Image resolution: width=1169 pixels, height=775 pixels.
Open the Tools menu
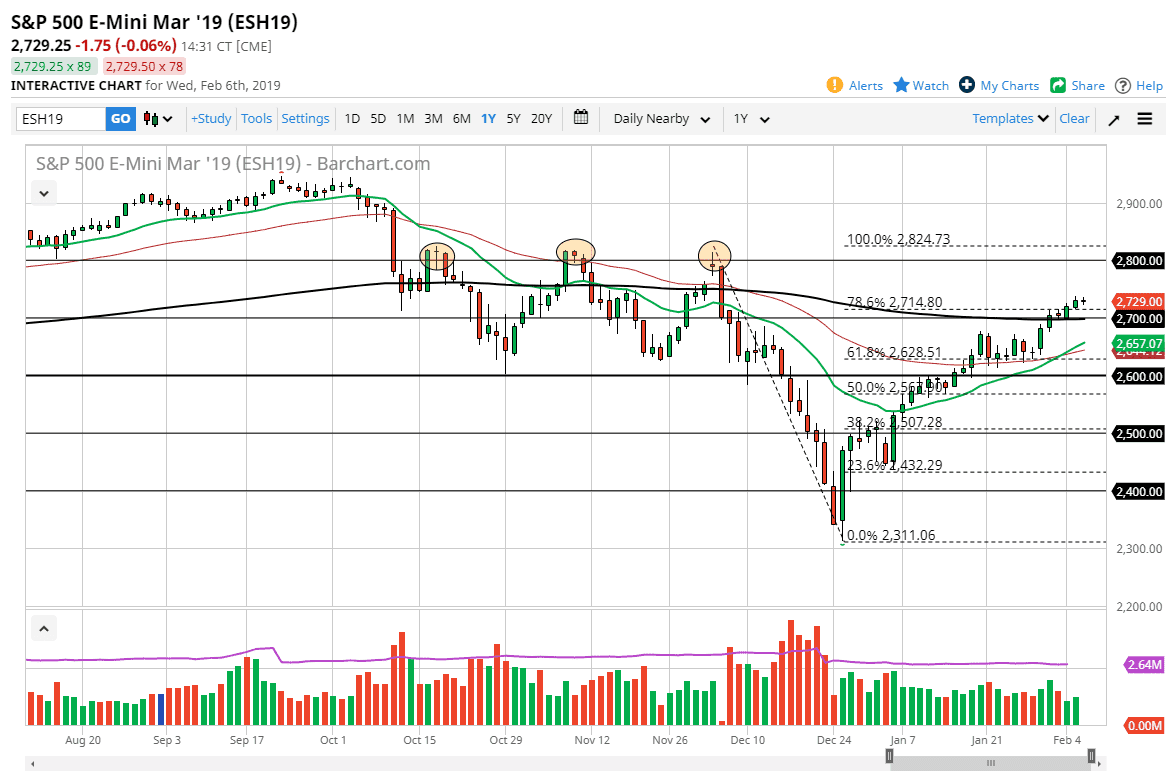tap(256, 118)
